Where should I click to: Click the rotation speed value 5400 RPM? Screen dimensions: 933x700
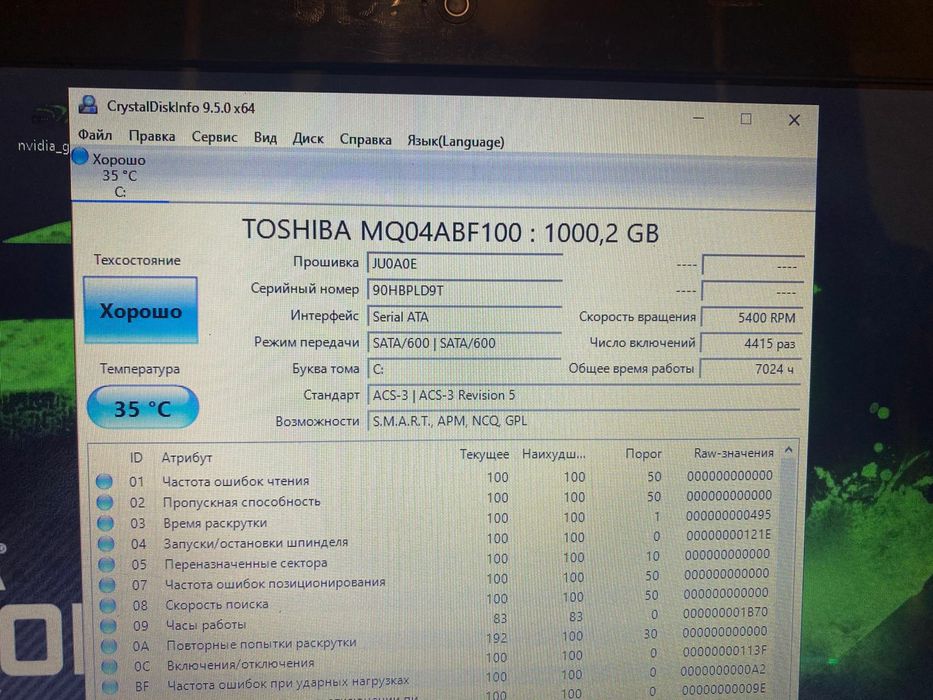click(752, 317)
